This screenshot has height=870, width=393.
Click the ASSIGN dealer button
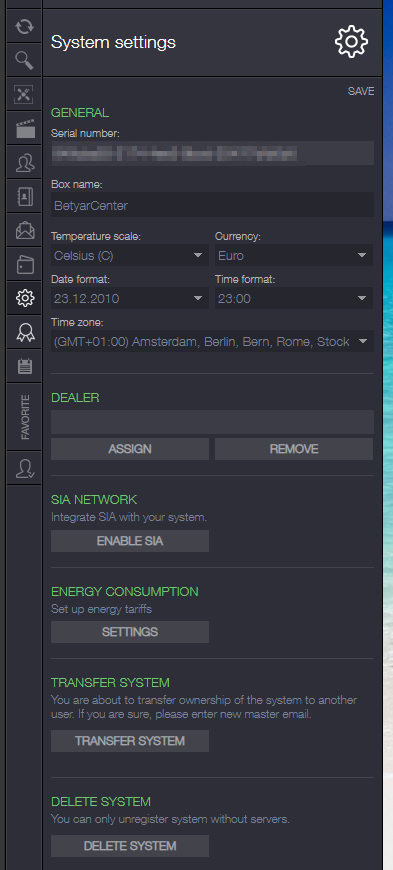pyautogui.click(x=130, y=449)
